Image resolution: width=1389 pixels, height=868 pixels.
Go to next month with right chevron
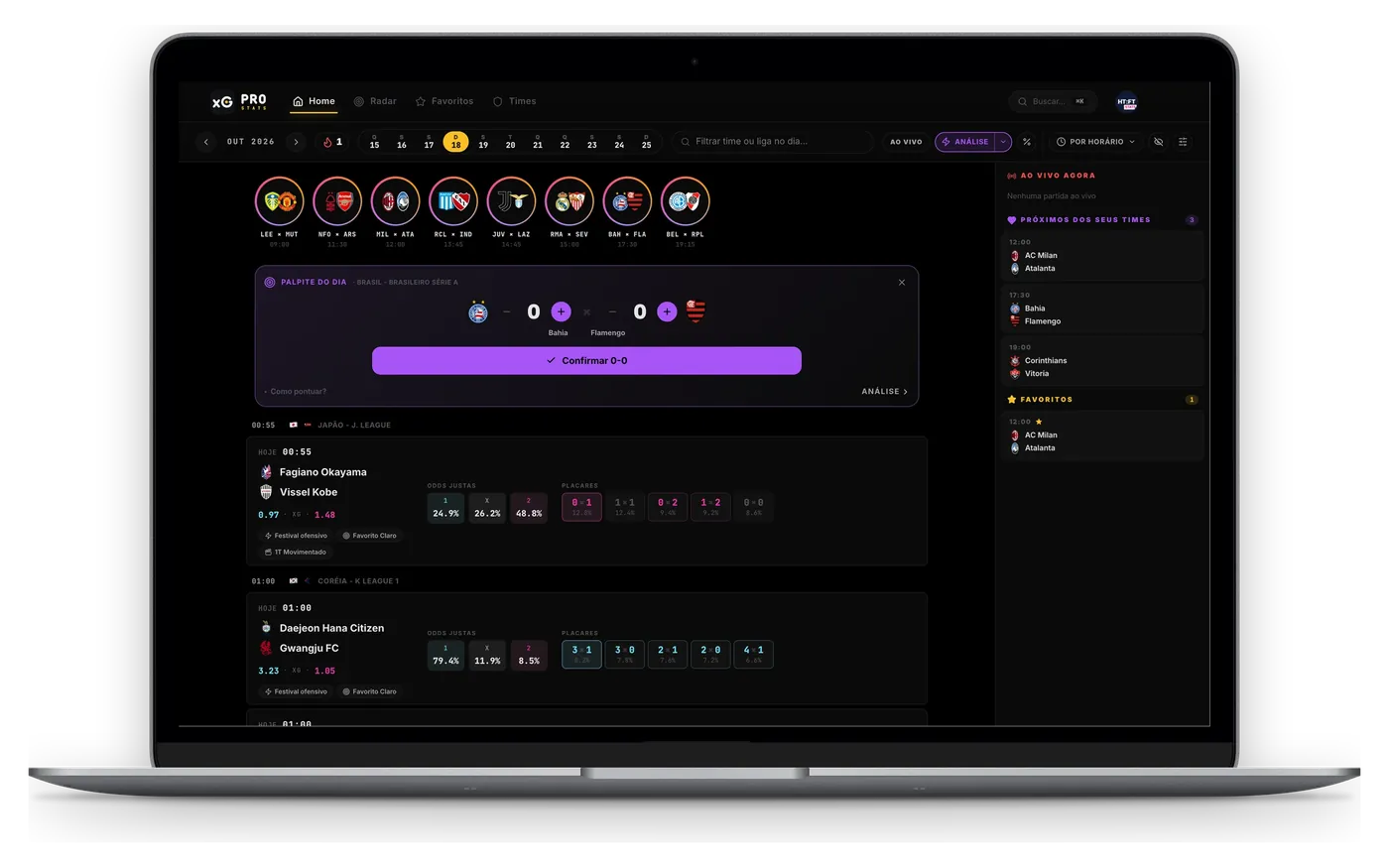[x=296, y=142]
